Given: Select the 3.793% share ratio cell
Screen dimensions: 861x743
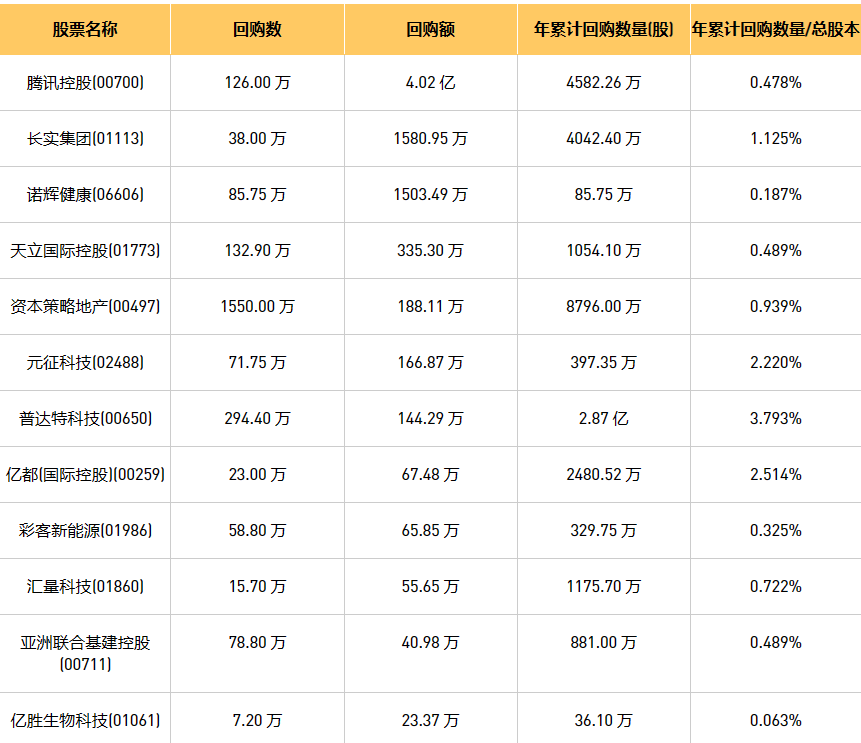Looking at the screenshot, I should (775, 419).
